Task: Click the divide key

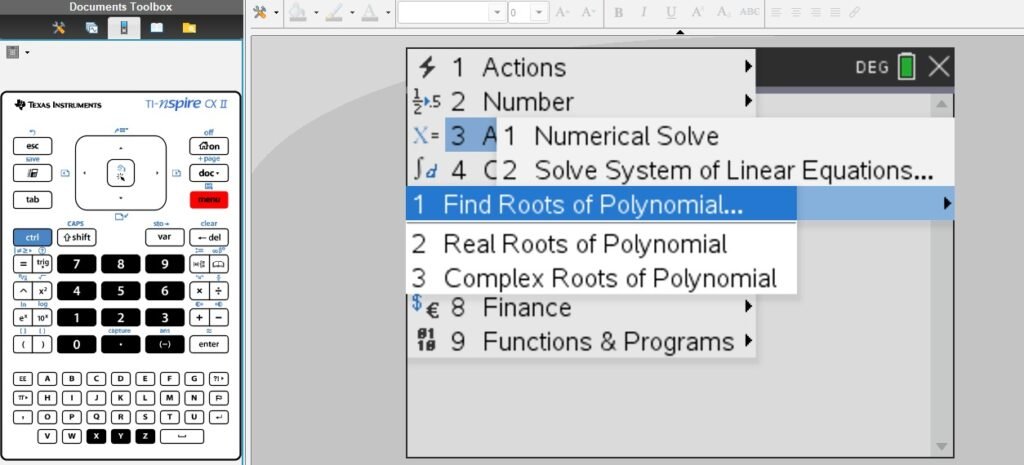Action: point(219,291)
